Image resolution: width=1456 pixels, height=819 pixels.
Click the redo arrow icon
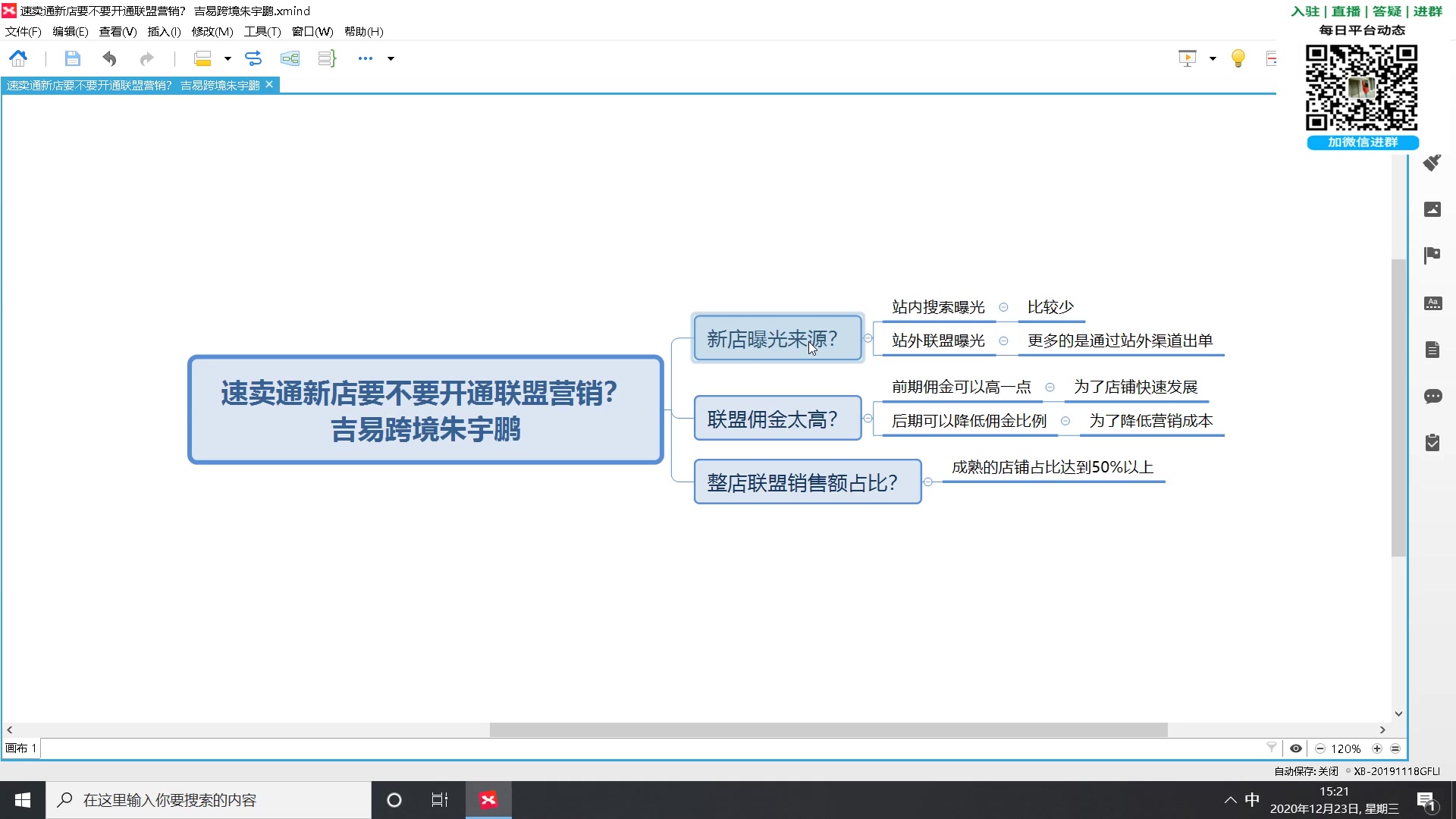[x=147, y=58]
